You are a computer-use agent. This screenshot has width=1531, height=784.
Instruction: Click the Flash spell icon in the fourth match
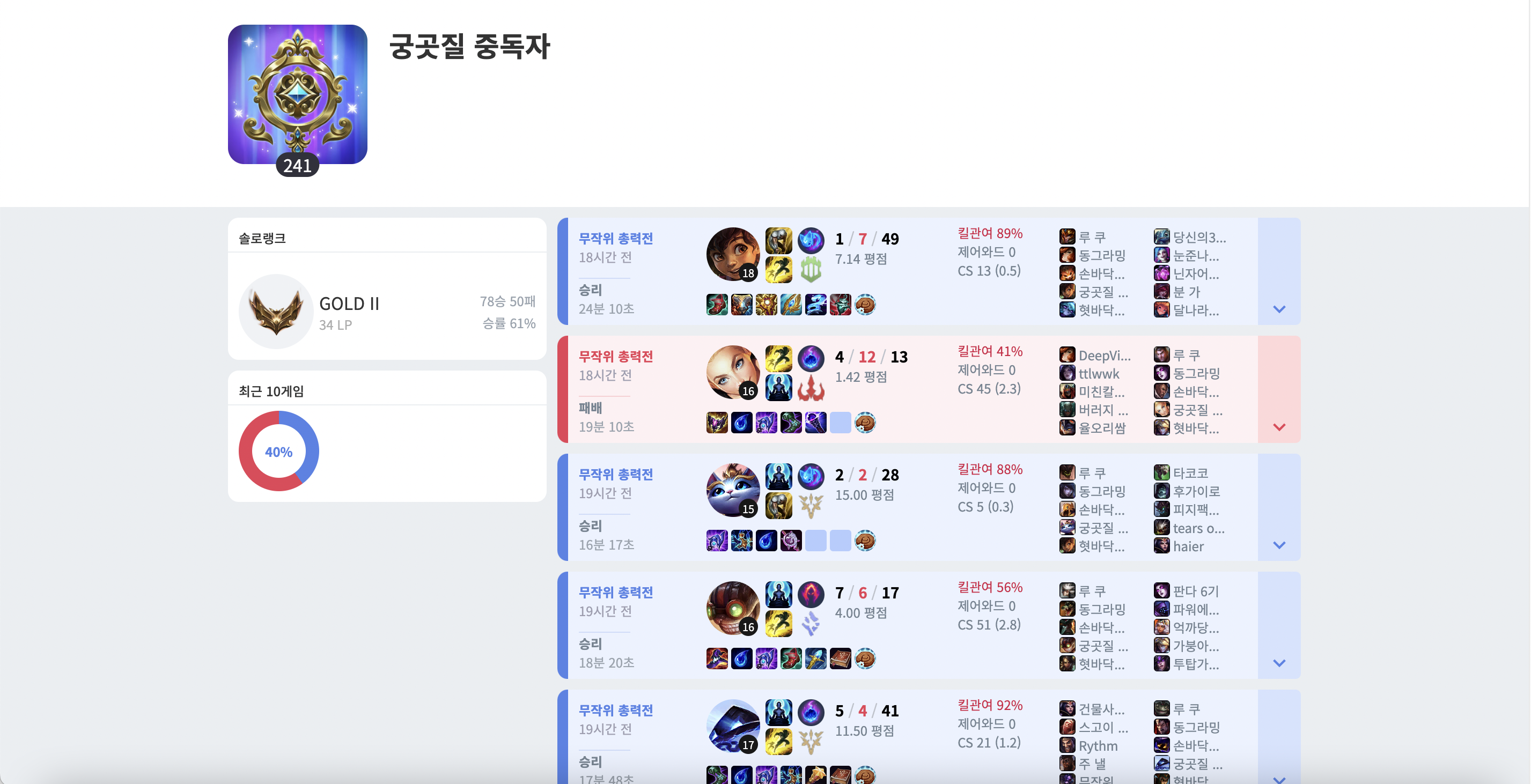click(x=778, y=624)
